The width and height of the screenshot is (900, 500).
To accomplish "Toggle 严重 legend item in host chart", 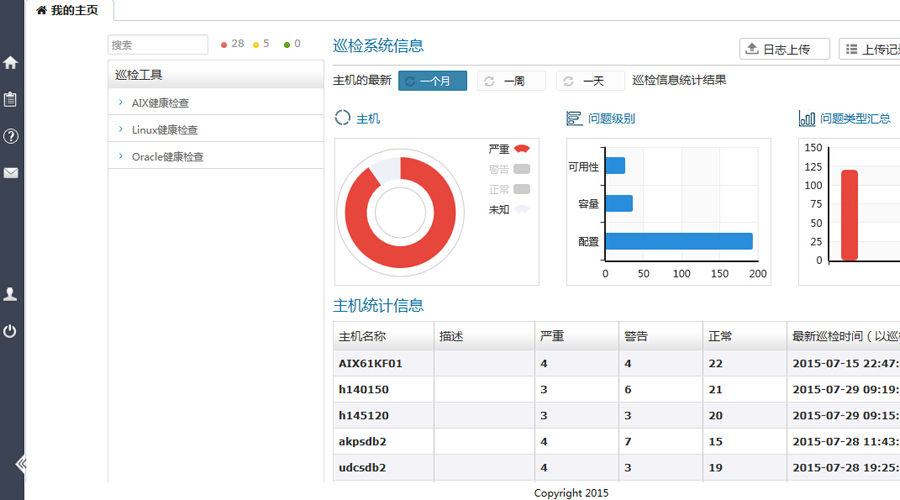I will tap(508, 149).
